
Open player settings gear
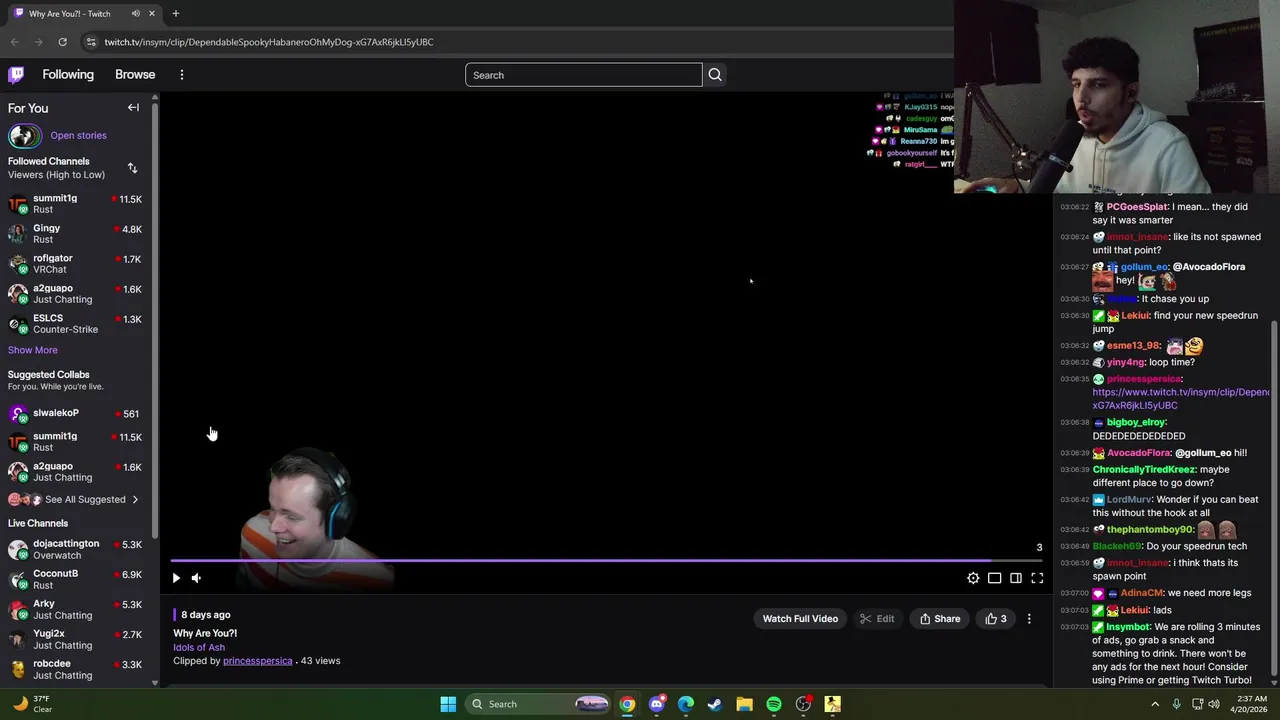[973, 578]
